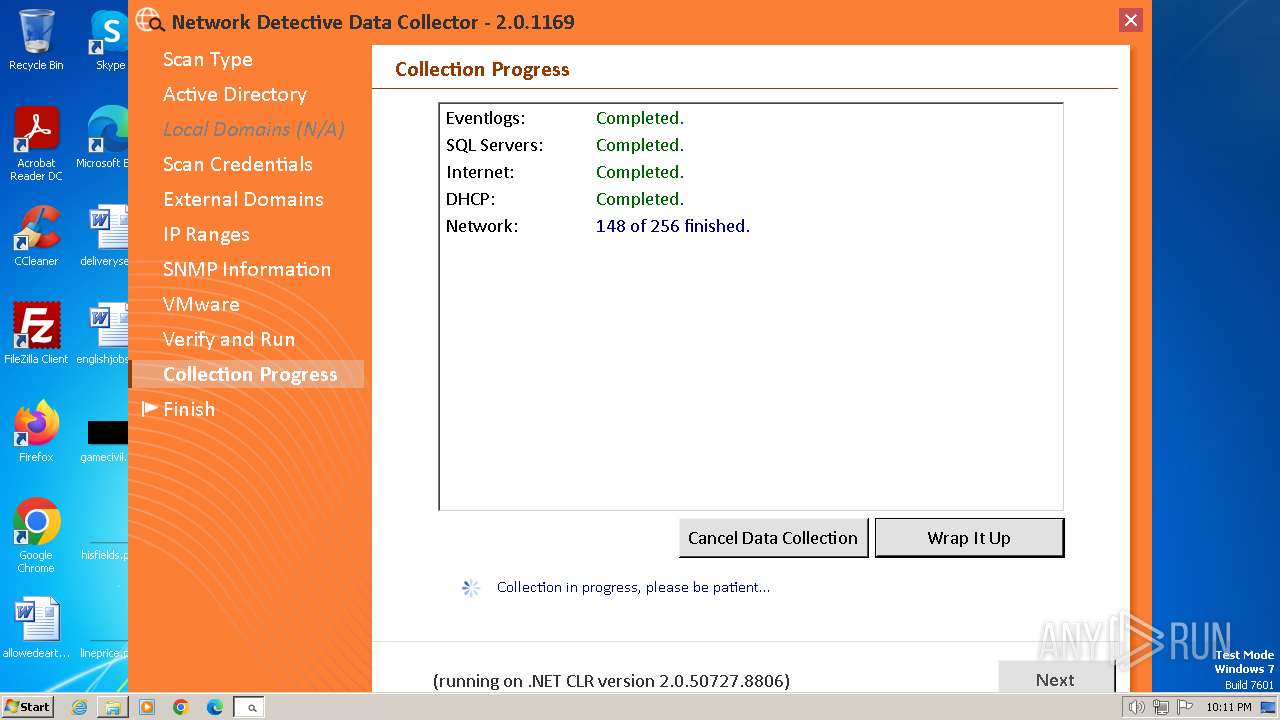This screenshot has height=720, width=1280.
Task: Click the taskbar clock showing 10:11 PM
Action: pyautogui.click(x=1228, y=707)
